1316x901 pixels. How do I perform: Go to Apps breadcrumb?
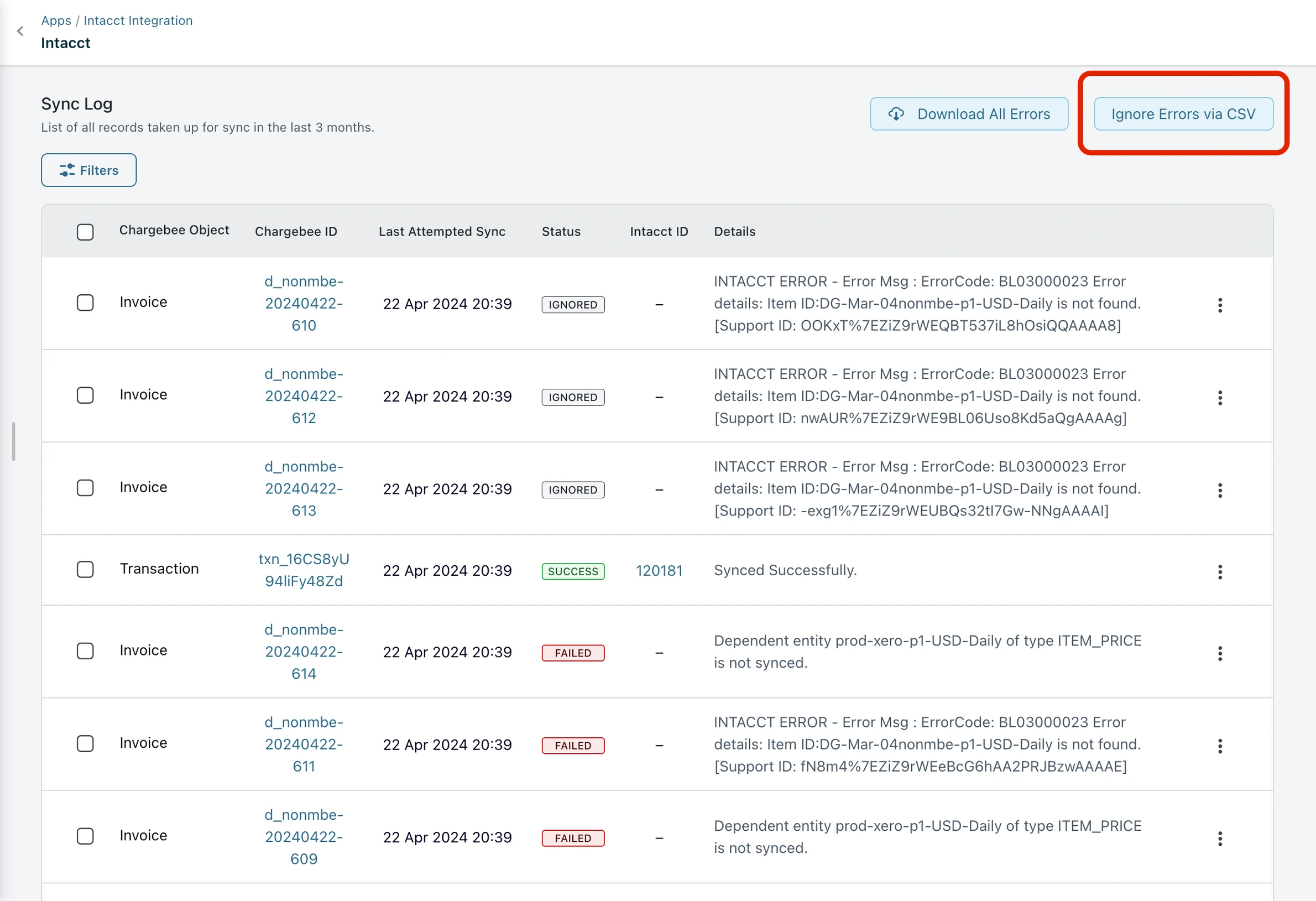tap(56, 20)
